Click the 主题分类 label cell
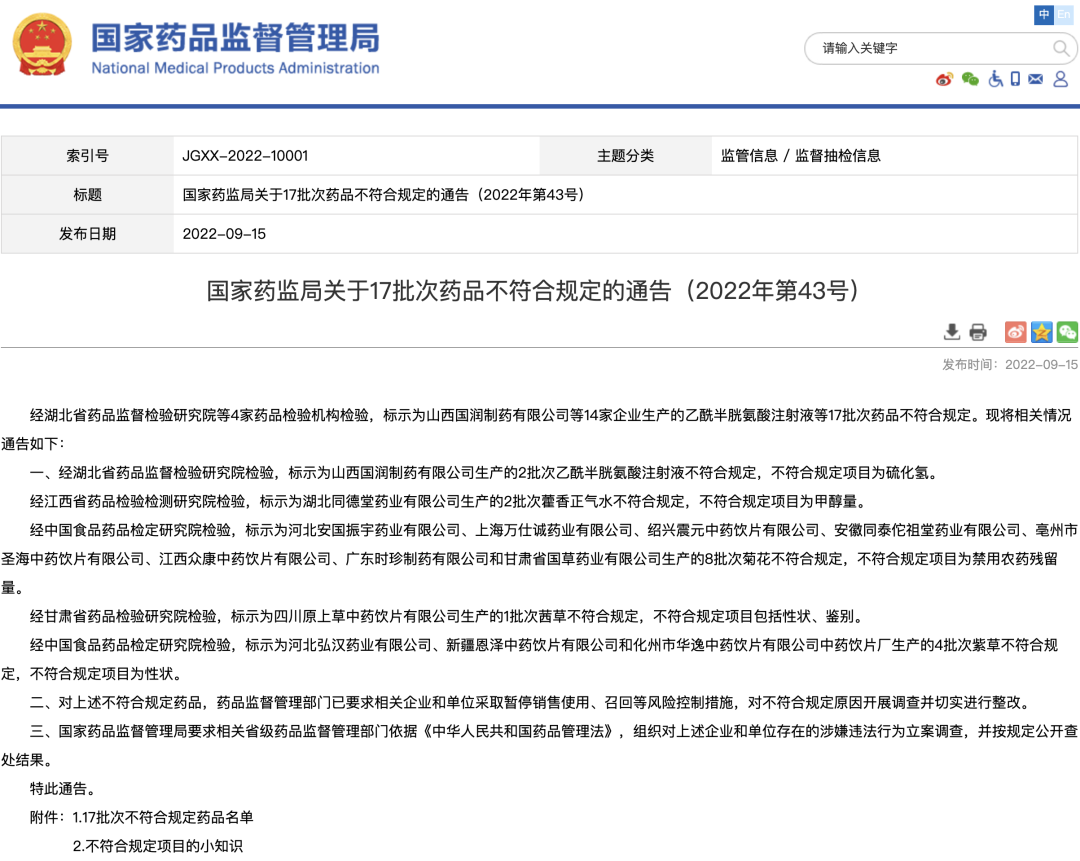The width and height of the screenshot is (1080, 861). [625, 156]
